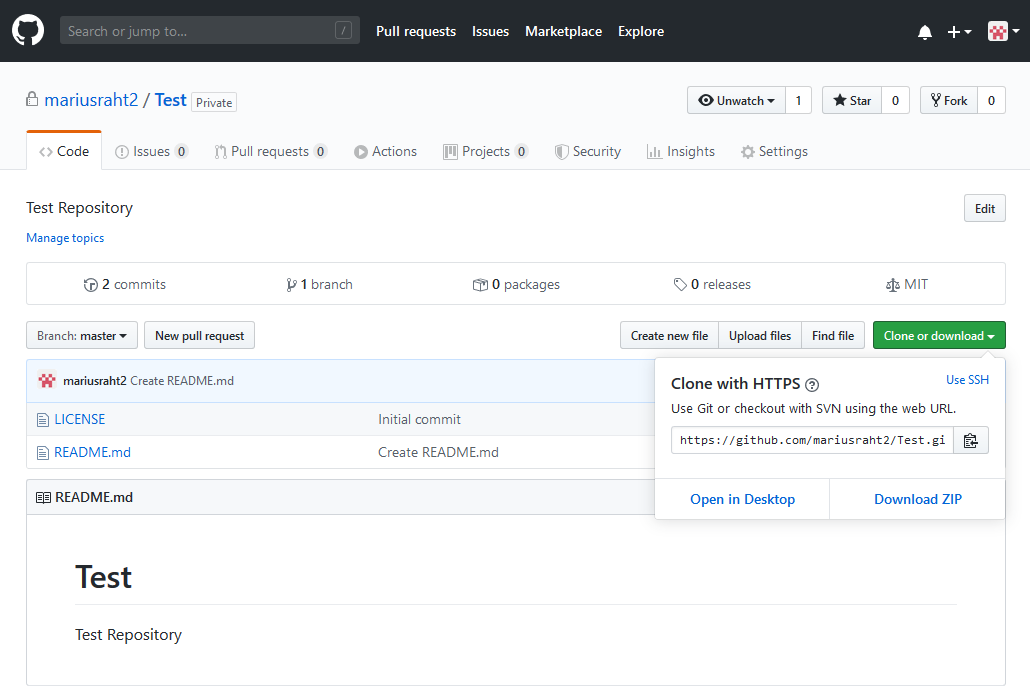Create new file in the repository
The width and height of the screenshot is (1030, 694).
(669, 335)
